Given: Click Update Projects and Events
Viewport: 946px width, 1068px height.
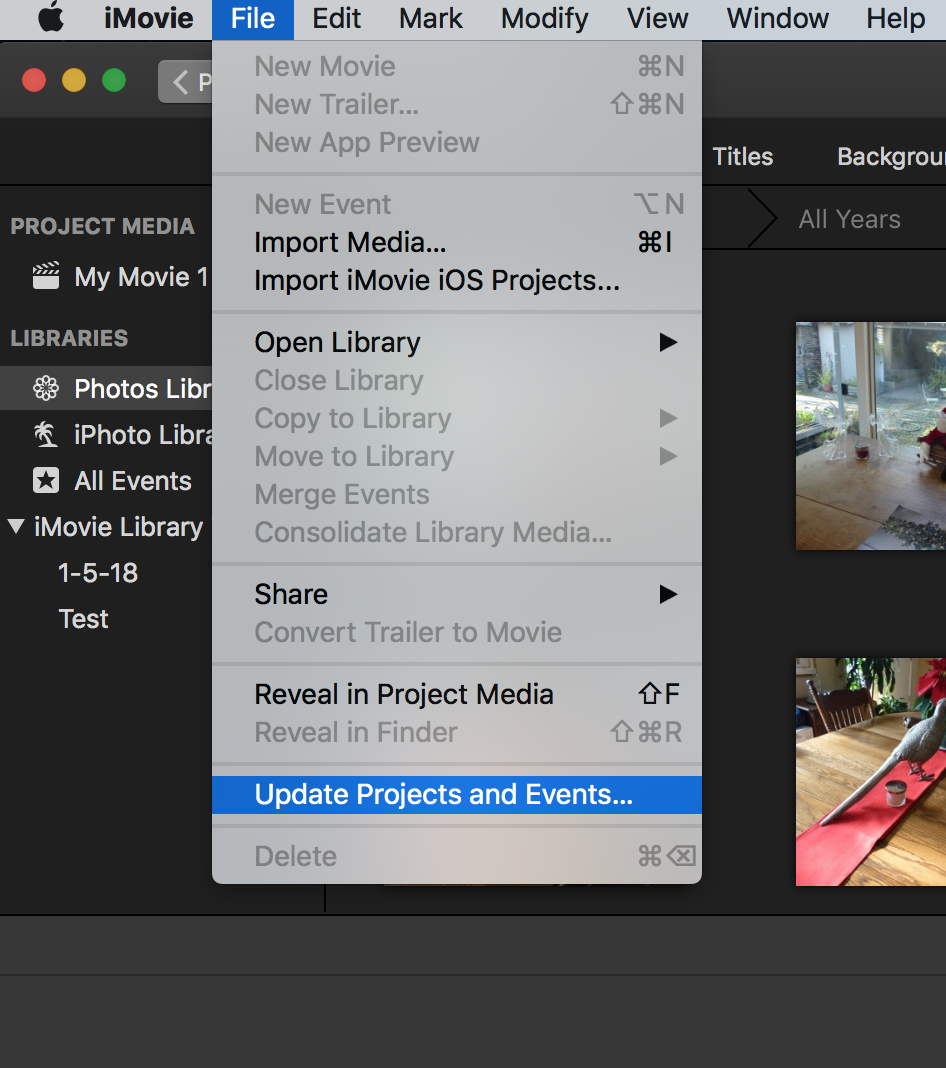Looking at the screenshot, I should click(442, 794).
